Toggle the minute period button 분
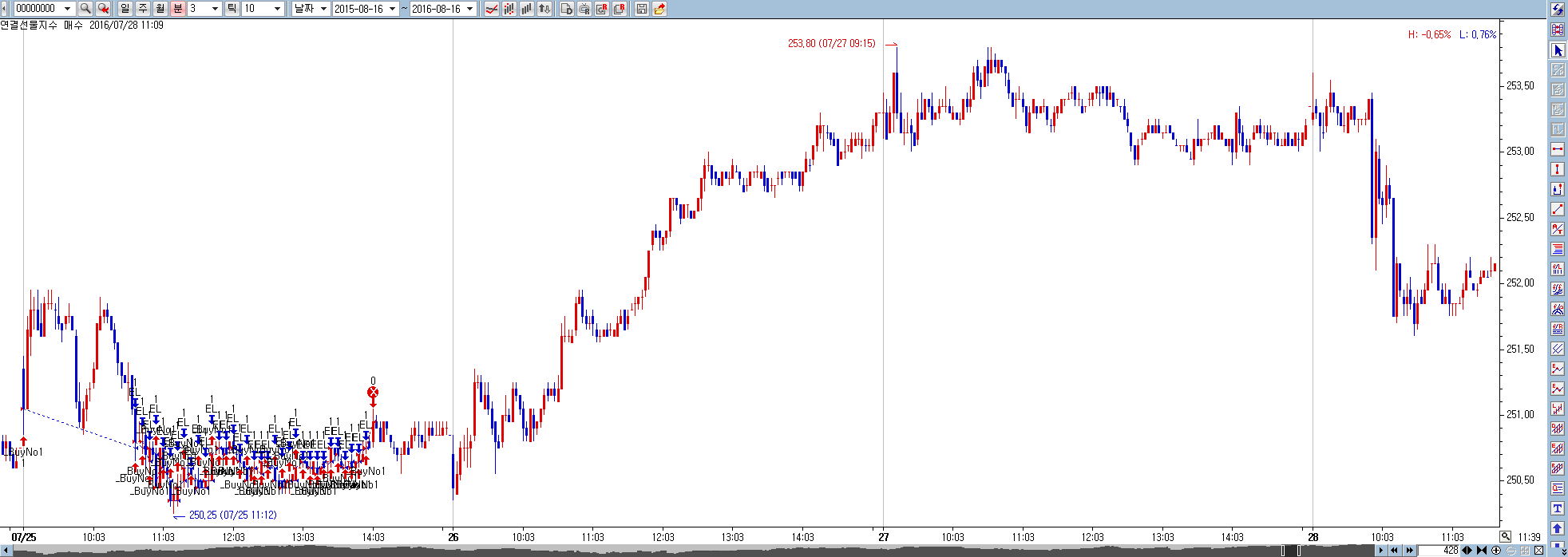Viewport: 1568px width, 557px height. (x=178, y=9)
